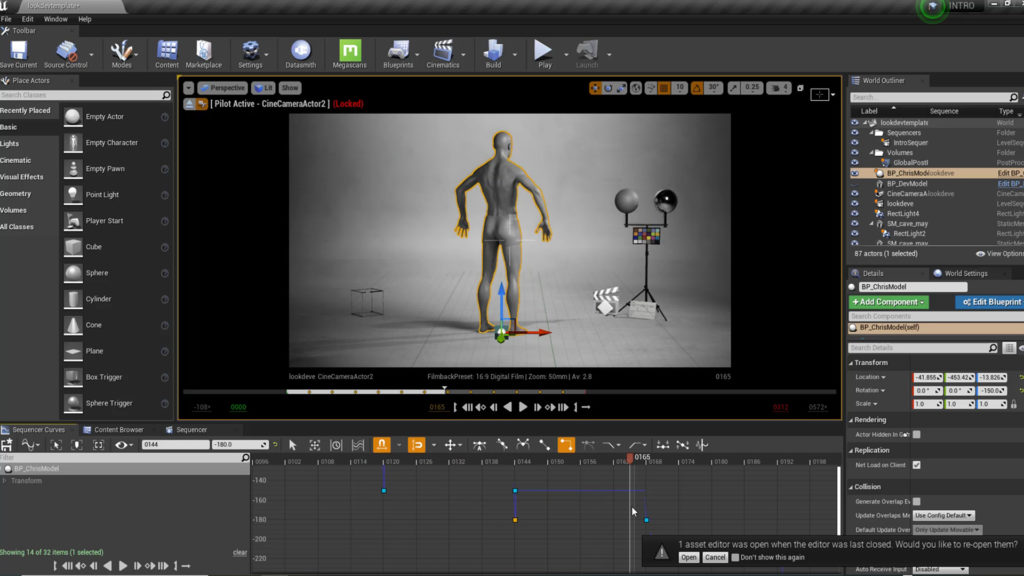Select the Modes icon in the toolbar
This screenshot has height=576, width=1024.
click(x=121, y=52)
